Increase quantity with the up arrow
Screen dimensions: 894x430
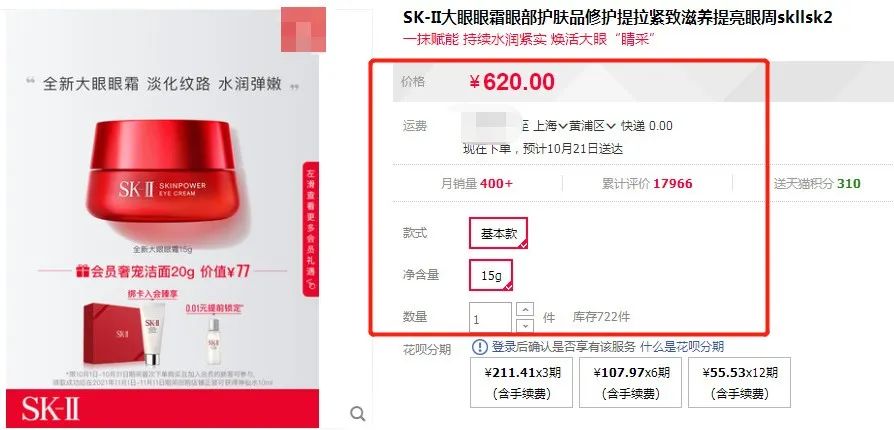525,310
